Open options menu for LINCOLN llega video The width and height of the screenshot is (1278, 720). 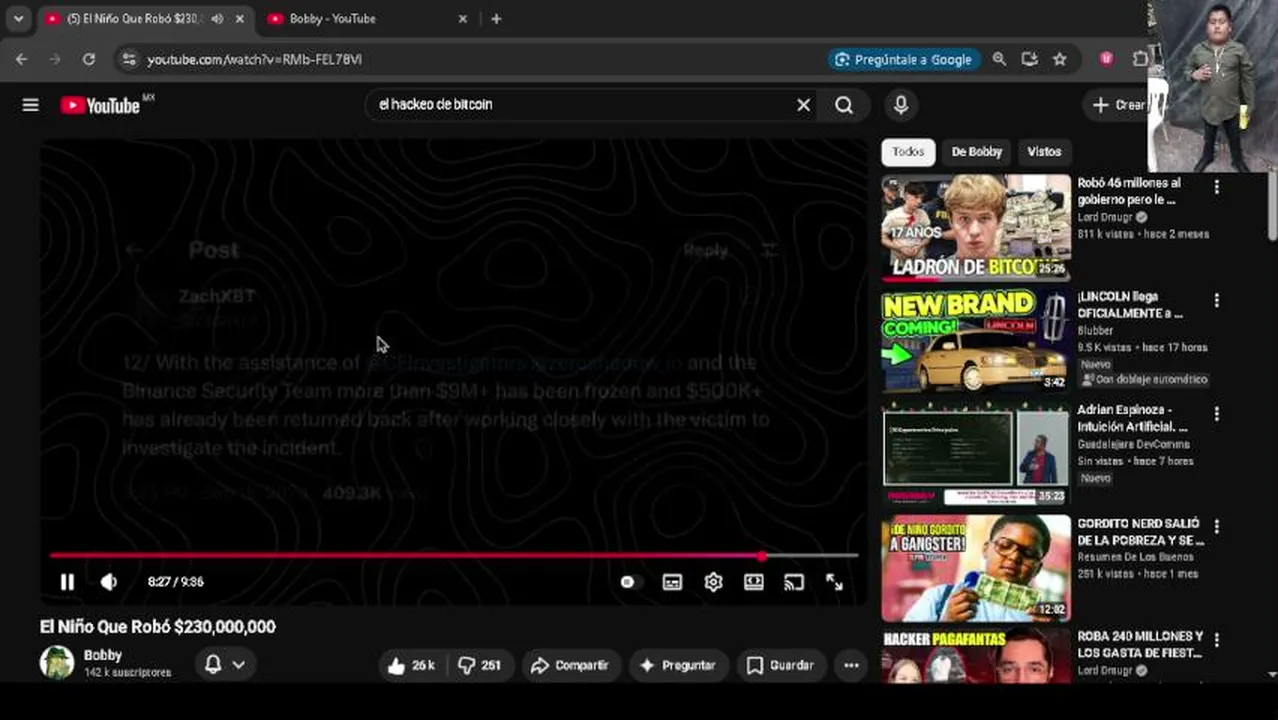click(1216, 300)
